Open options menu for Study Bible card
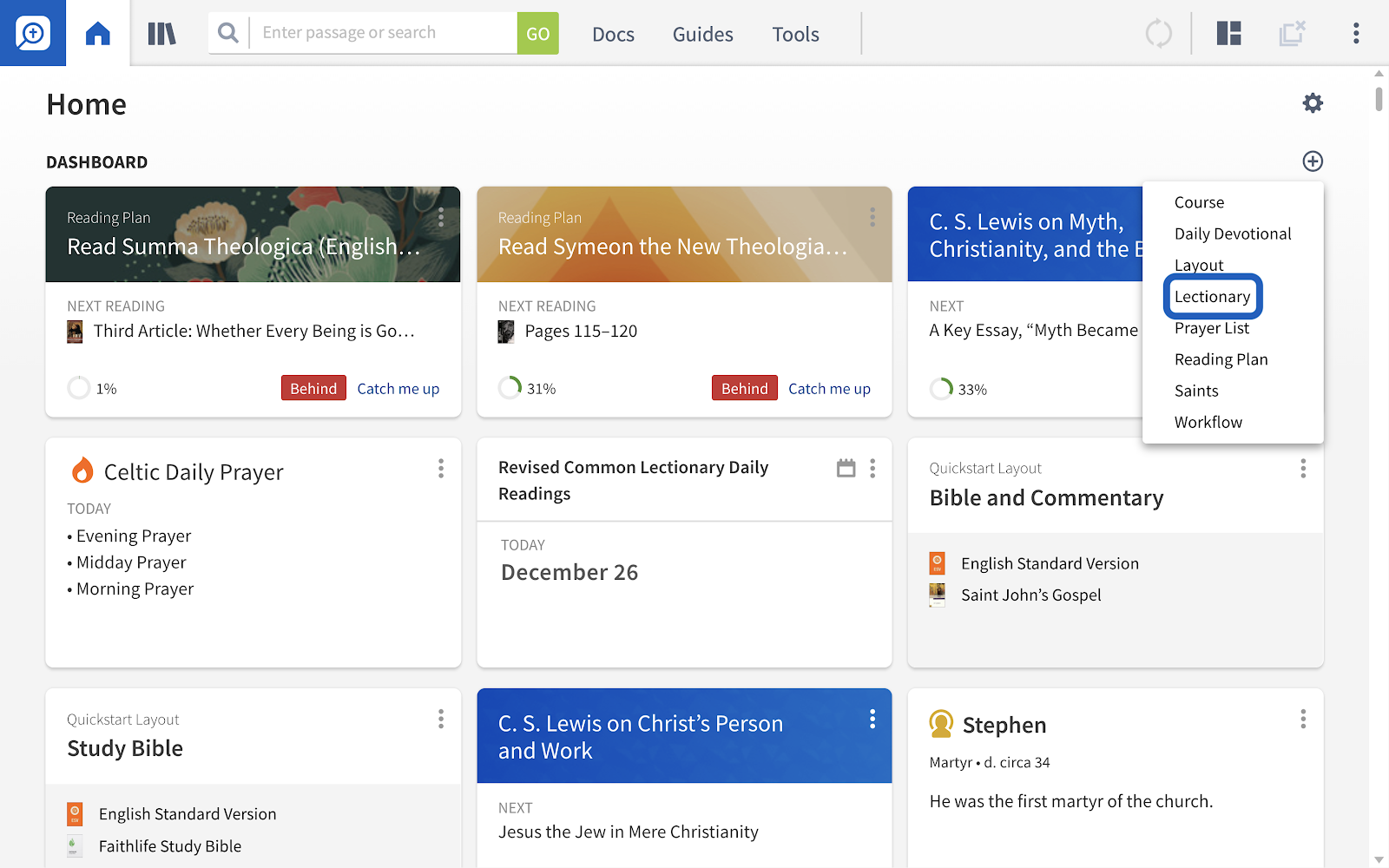The height and width of the screenshot is (868, 1389). click(x=441, y=719)
